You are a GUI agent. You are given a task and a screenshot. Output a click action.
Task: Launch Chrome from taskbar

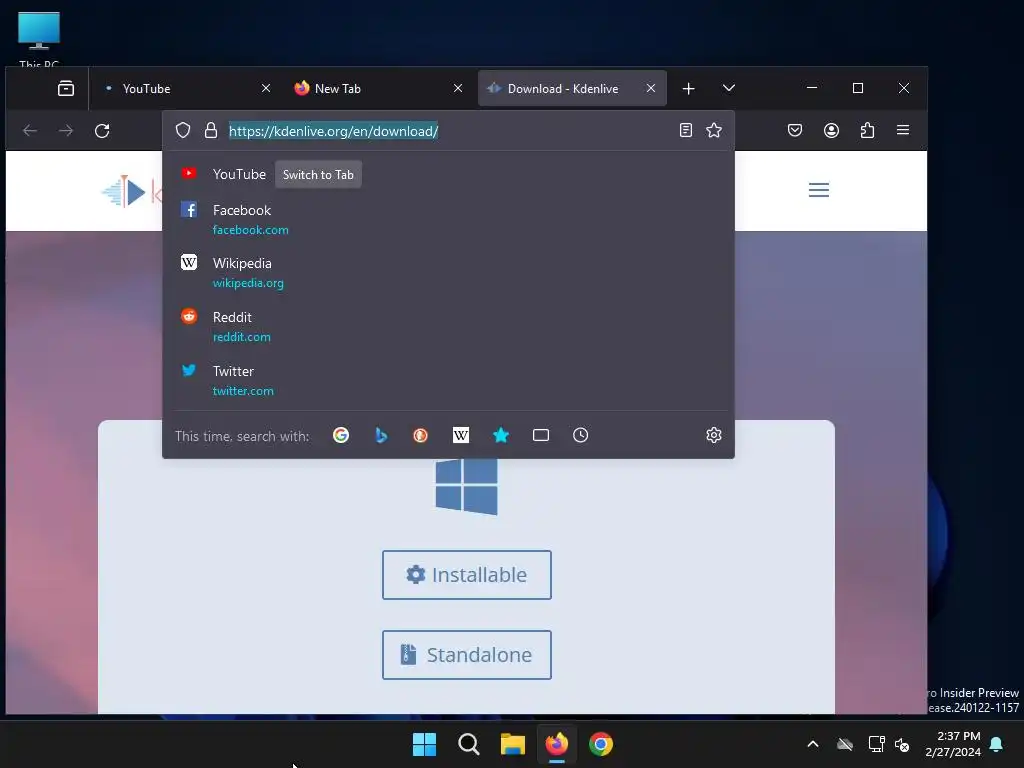601,744
